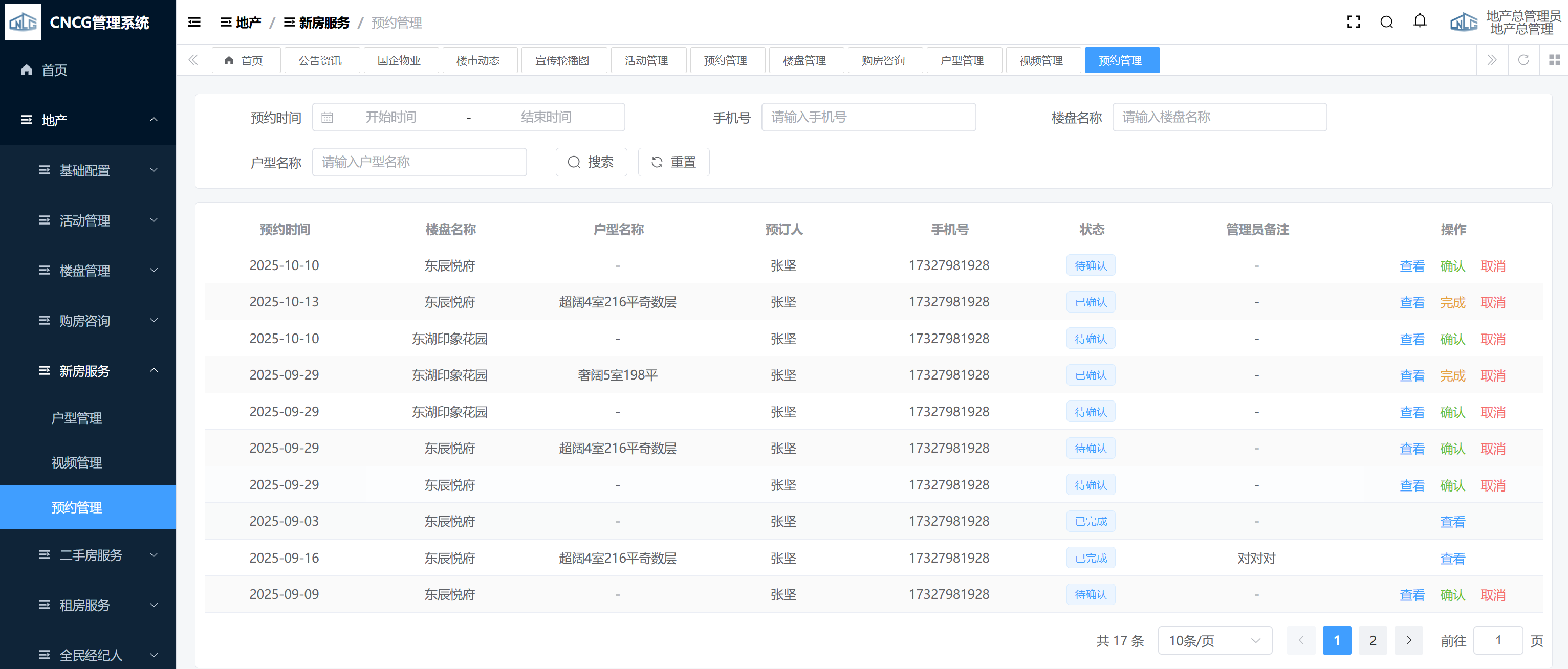
Task: Toggle fullscreen mode icon
Action: [1353, 23]
